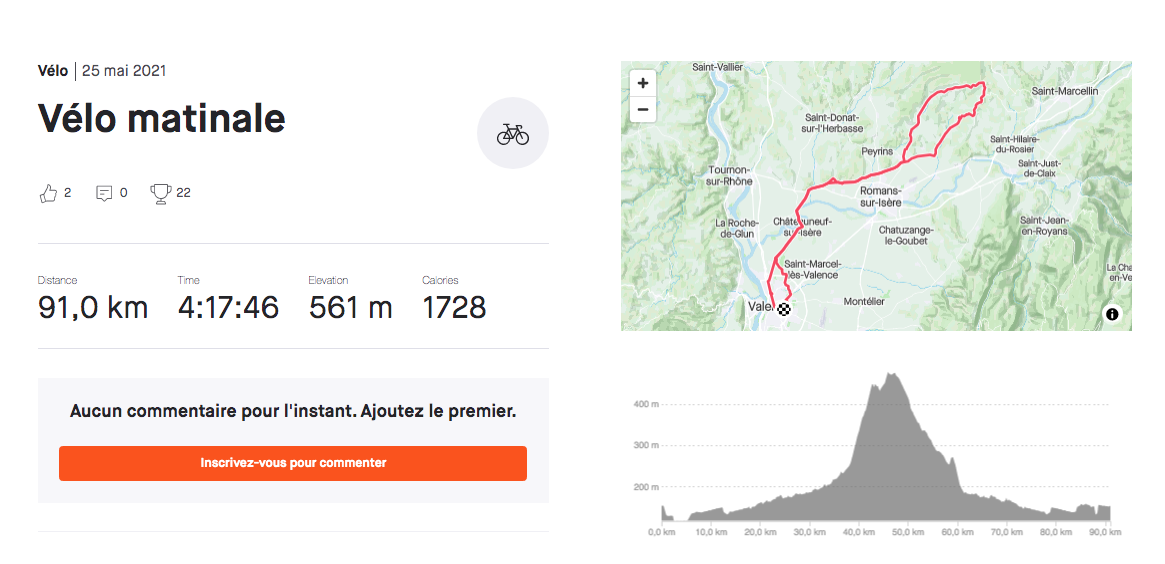Click the thumbs-up kudos icon
The width and height of the screenshot is (1165, 564).
pos(48,193)
